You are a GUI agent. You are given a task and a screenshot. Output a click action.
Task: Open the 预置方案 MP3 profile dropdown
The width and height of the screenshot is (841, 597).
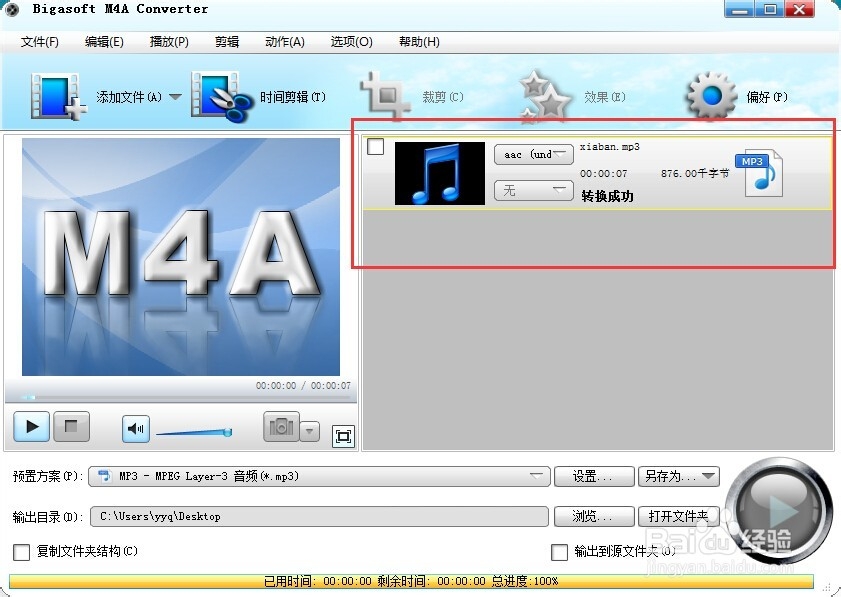(319, 476)
